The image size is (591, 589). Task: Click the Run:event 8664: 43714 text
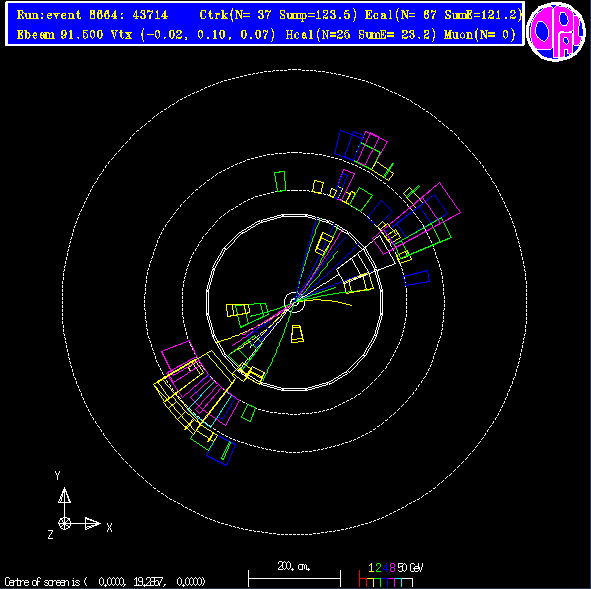pyautogui.click(x=92, y=15)
